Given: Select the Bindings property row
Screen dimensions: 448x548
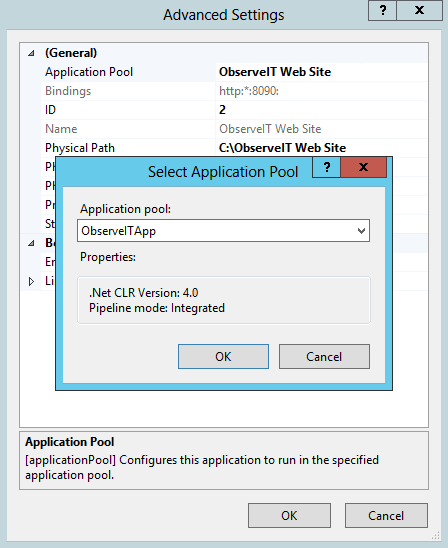Looking at the screenshot, I should coord(234,91).
